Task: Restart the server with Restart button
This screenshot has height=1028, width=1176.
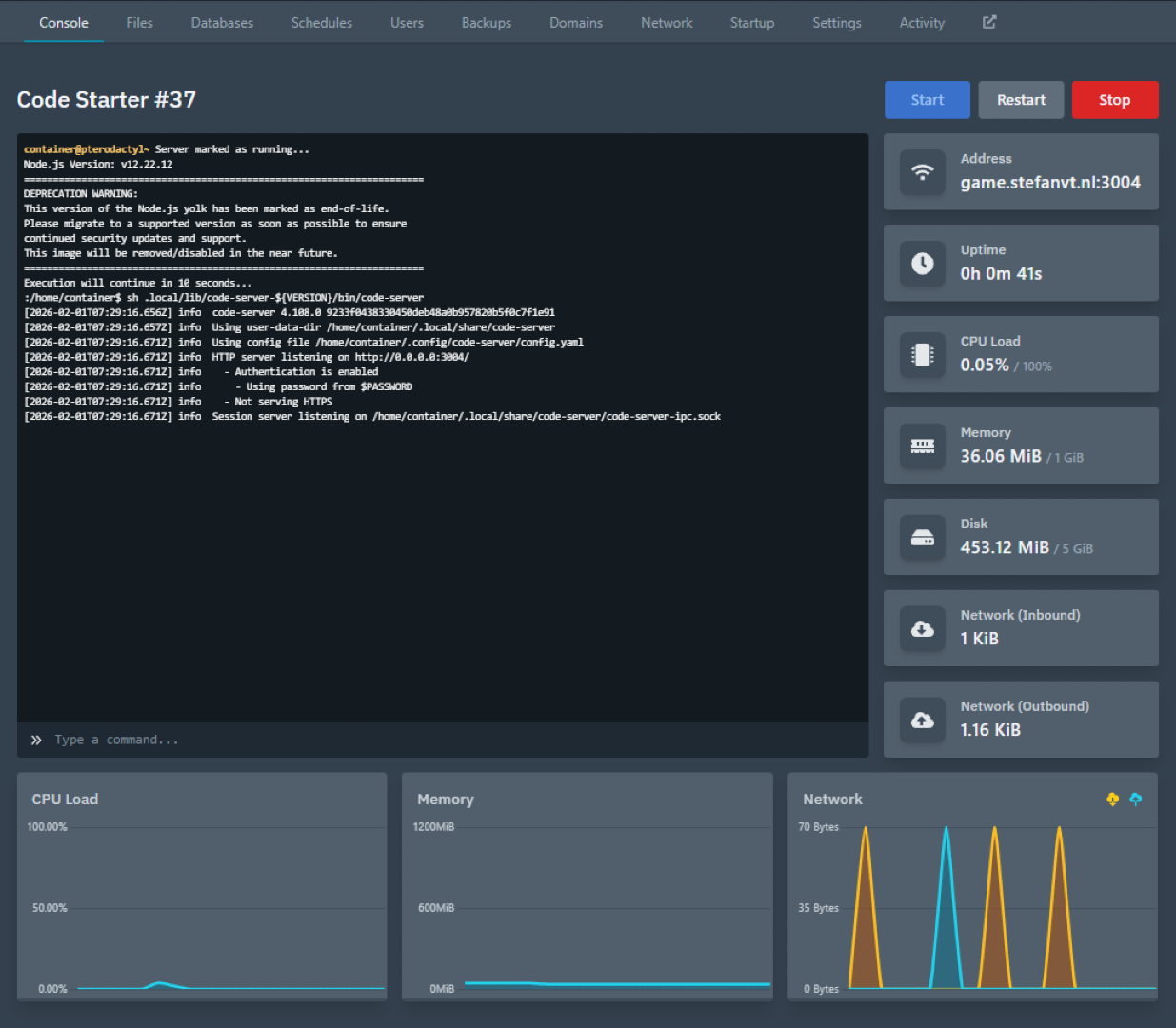Action: [1021, 100]
